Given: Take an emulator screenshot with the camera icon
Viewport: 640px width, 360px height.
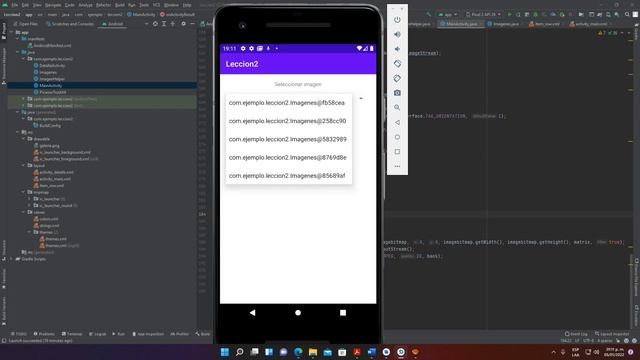Looking at the screenshot, I should [x=397, y=93].
